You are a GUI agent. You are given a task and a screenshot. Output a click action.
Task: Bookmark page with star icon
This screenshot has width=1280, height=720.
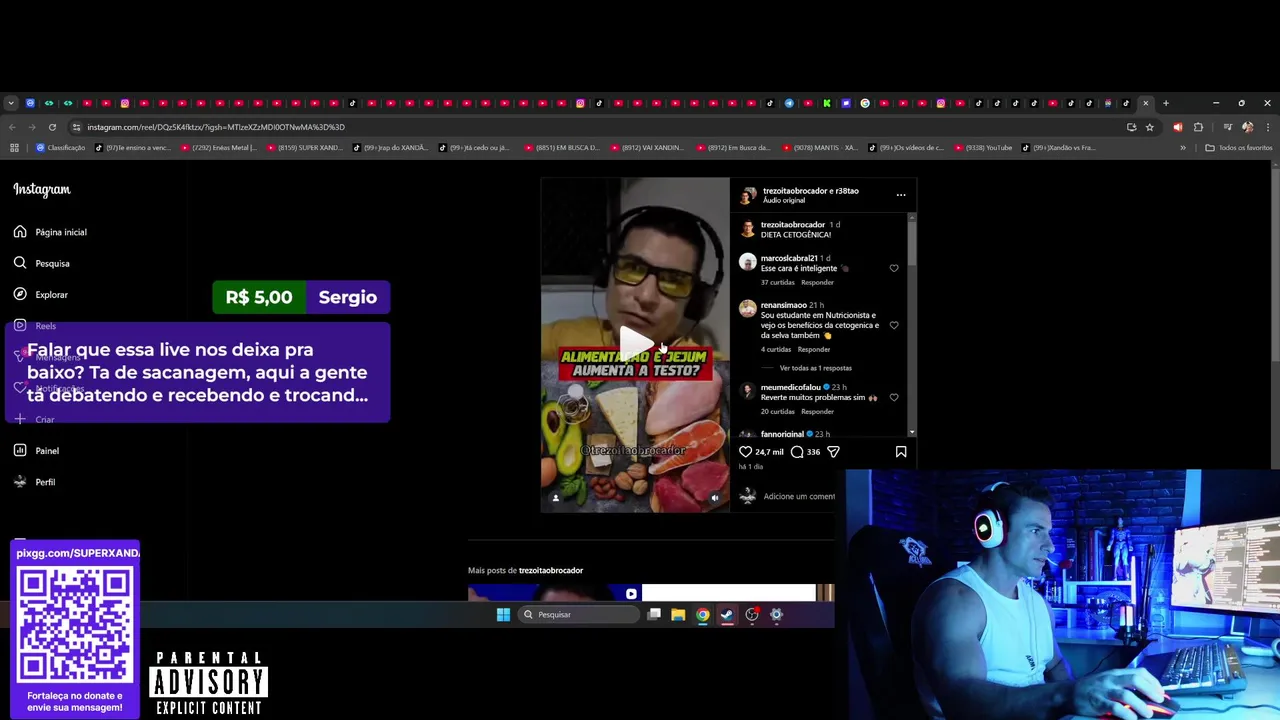click(x=1149, y=127)
